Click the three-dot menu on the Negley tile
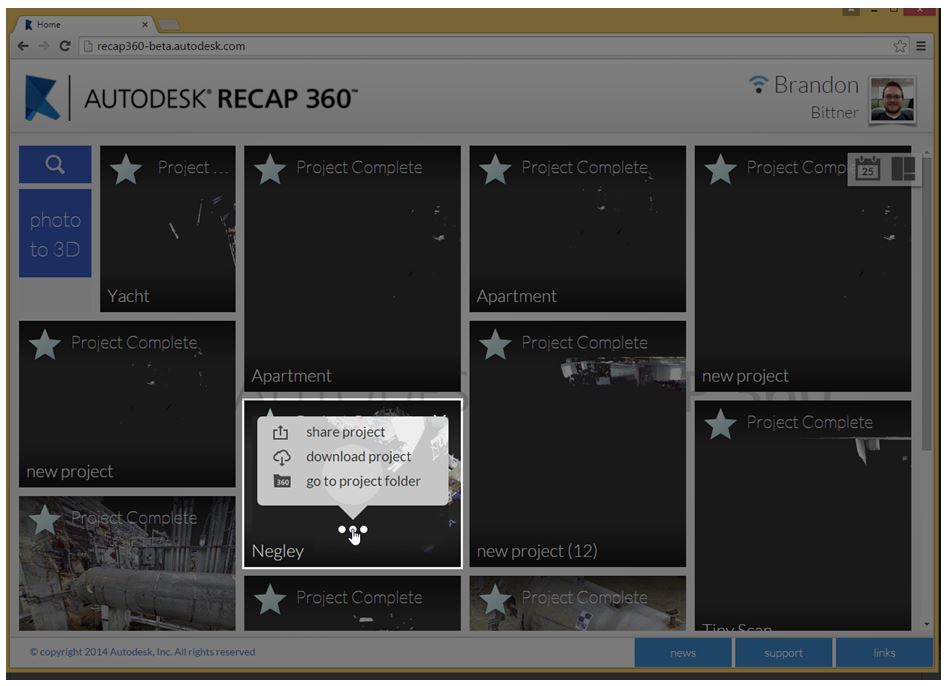The height and width of the screenshot is (686, 947). click(x=353, y=530)
